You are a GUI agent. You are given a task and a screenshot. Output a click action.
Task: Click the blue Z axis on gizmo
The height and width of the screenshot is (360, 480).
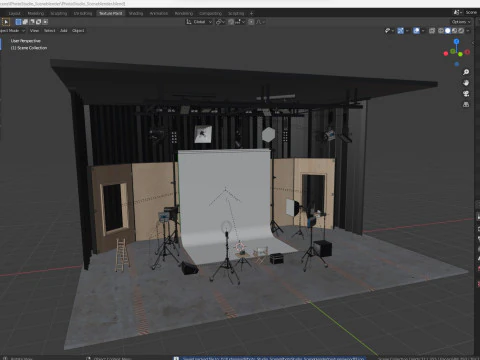coord(457,41)
